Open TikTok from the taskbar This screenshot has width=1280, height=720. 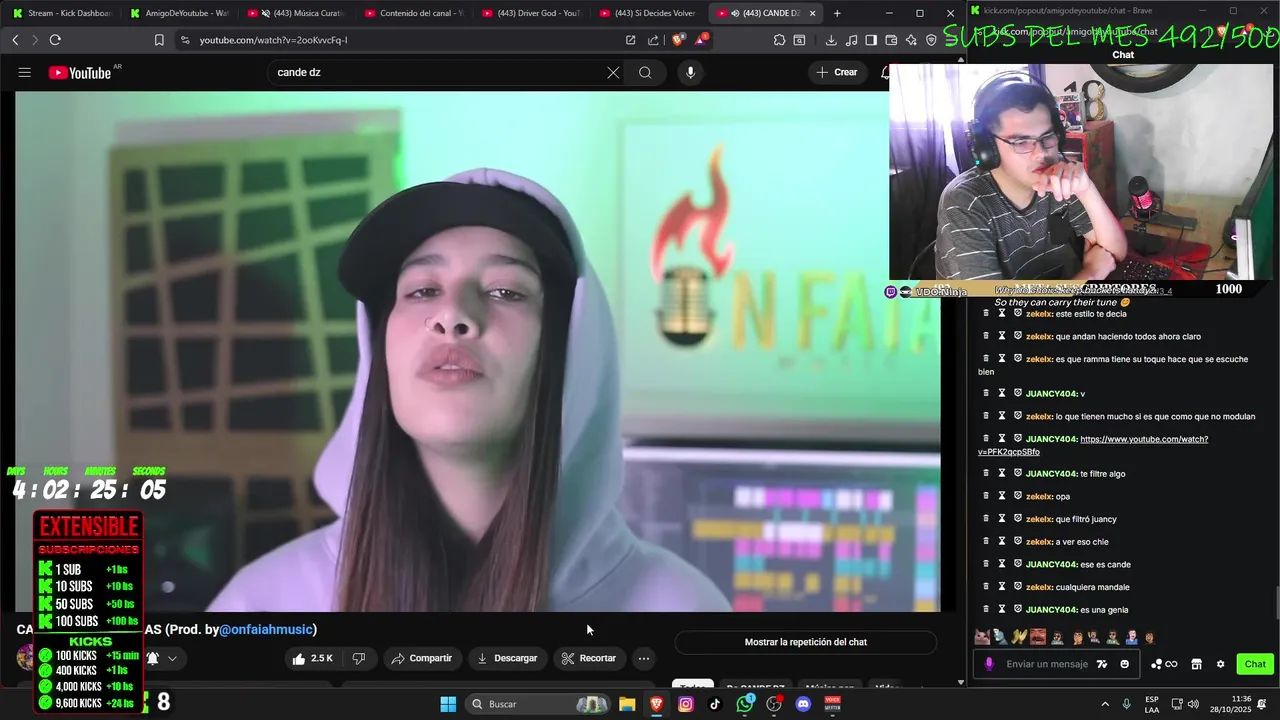(x=715, y=704)
